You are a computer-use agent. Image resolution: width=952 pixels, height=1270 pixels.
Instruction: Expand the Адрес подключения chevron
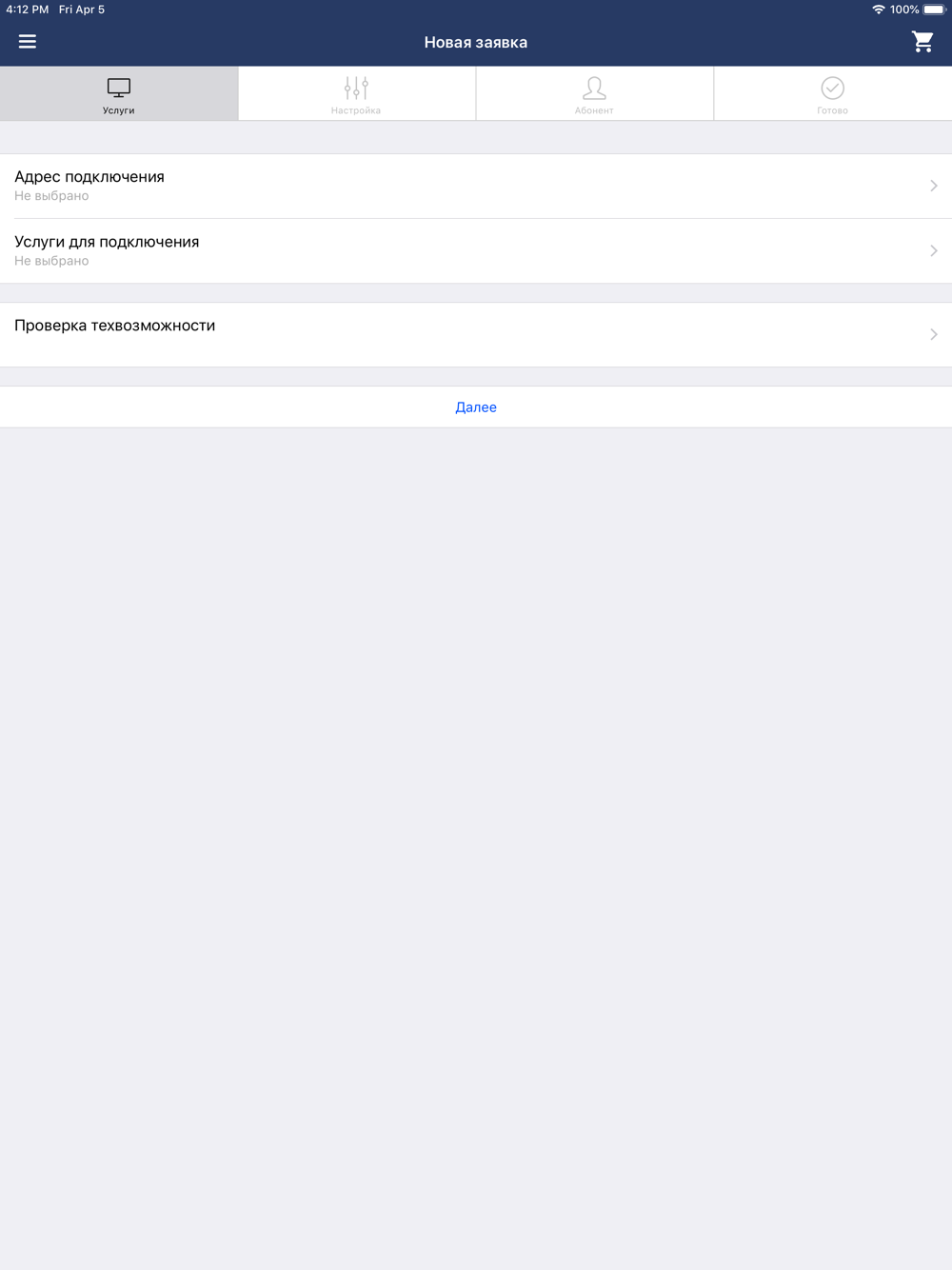tap(934, 186)
